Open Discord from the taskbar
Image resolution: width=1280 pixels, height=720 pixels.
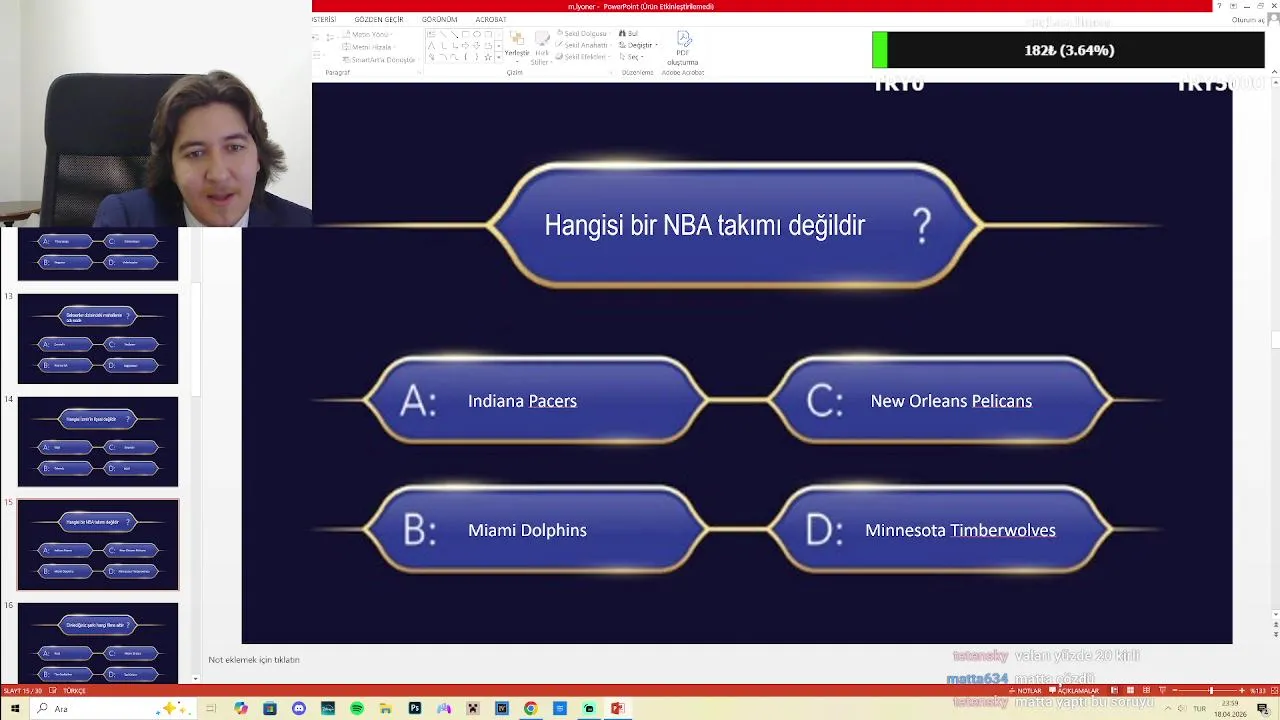point(299,708)
